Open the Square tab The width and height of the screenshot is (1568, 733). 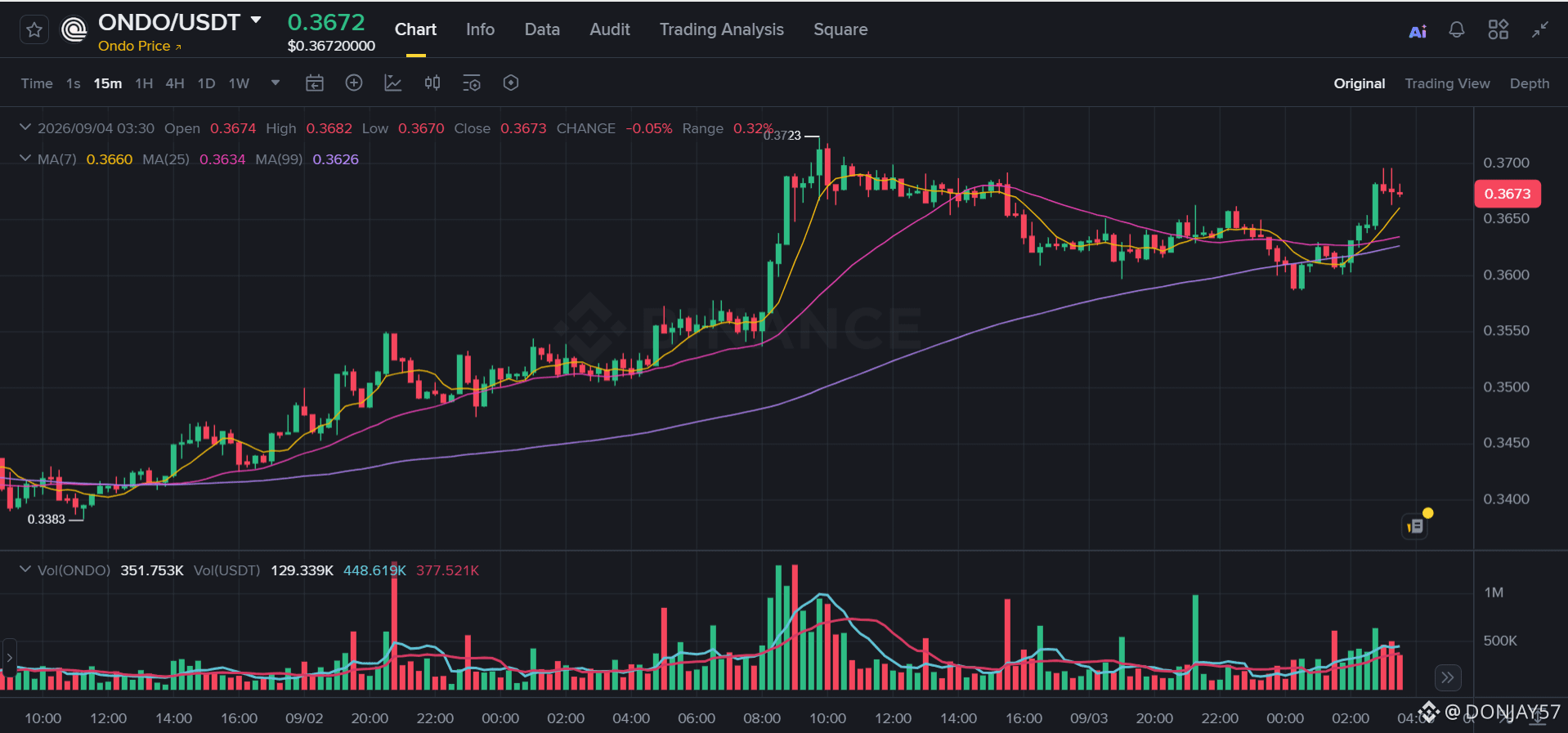click(840, 29)
